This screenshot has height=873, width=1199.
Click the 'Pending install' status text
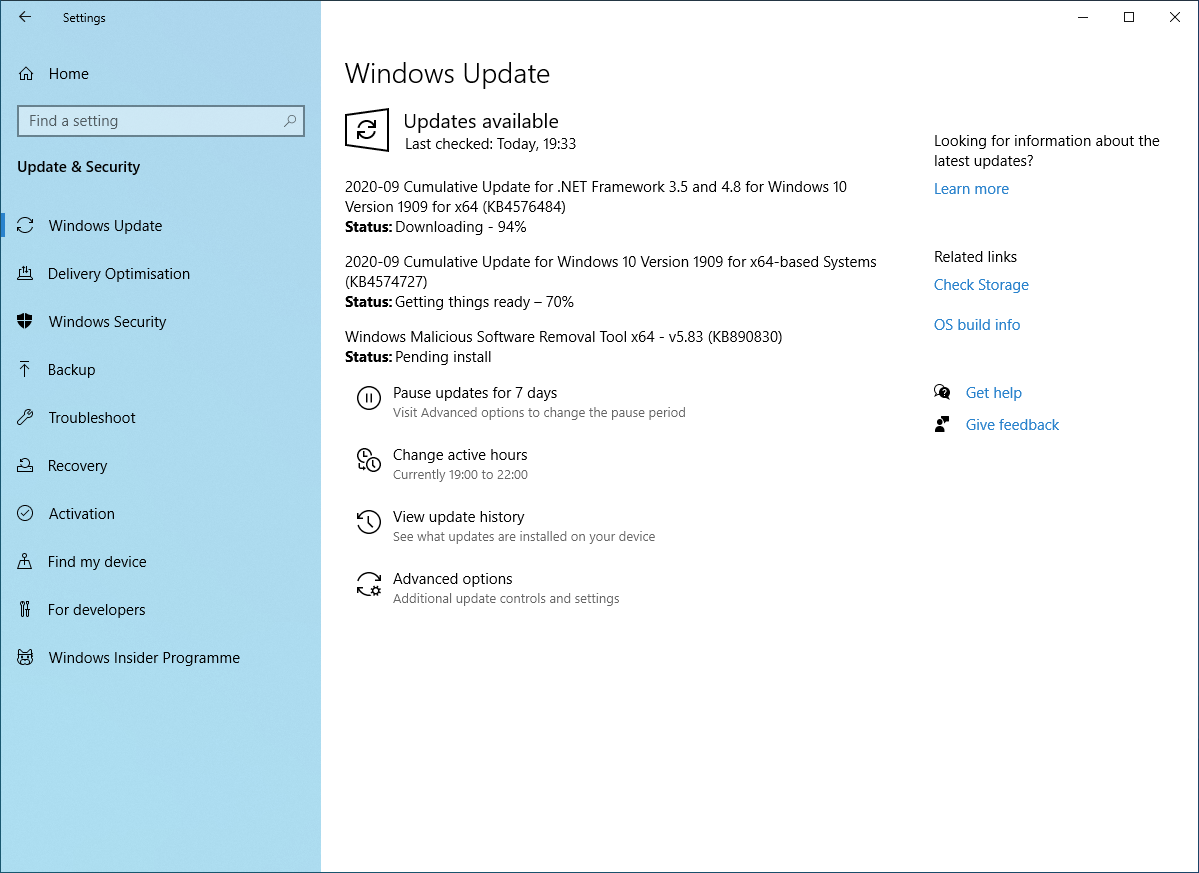(444, 357)
